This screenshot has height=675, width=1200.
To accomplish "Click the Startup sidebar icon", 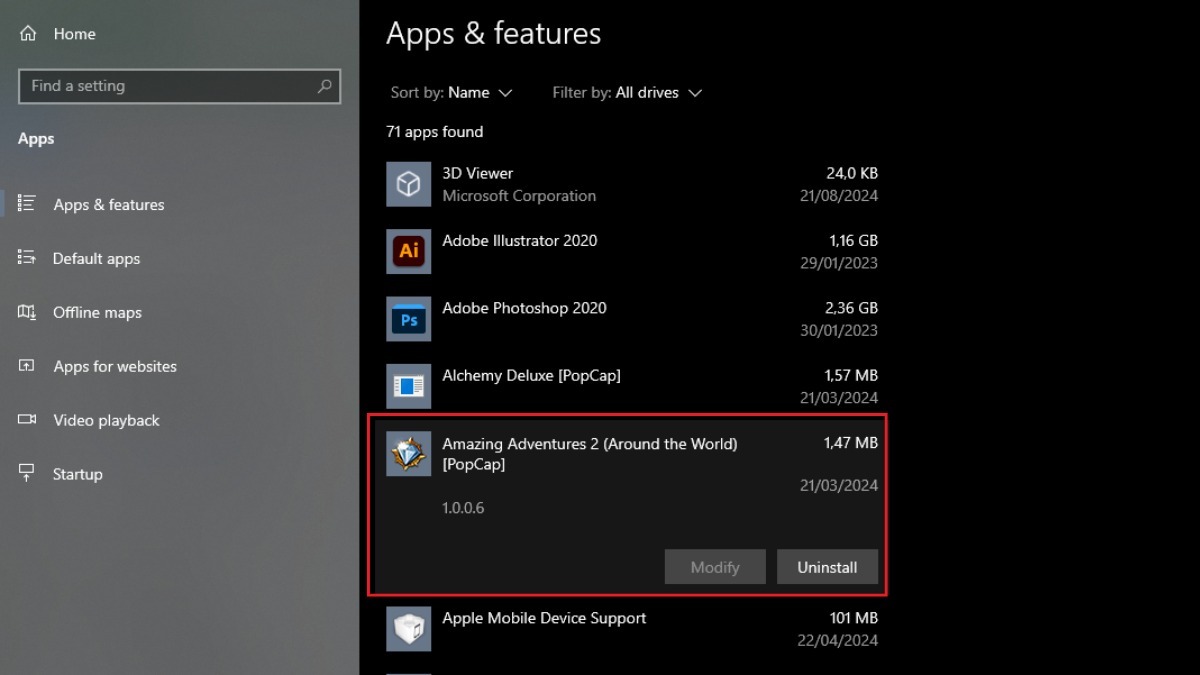I will pyautogui.click(x=27, y=474).
